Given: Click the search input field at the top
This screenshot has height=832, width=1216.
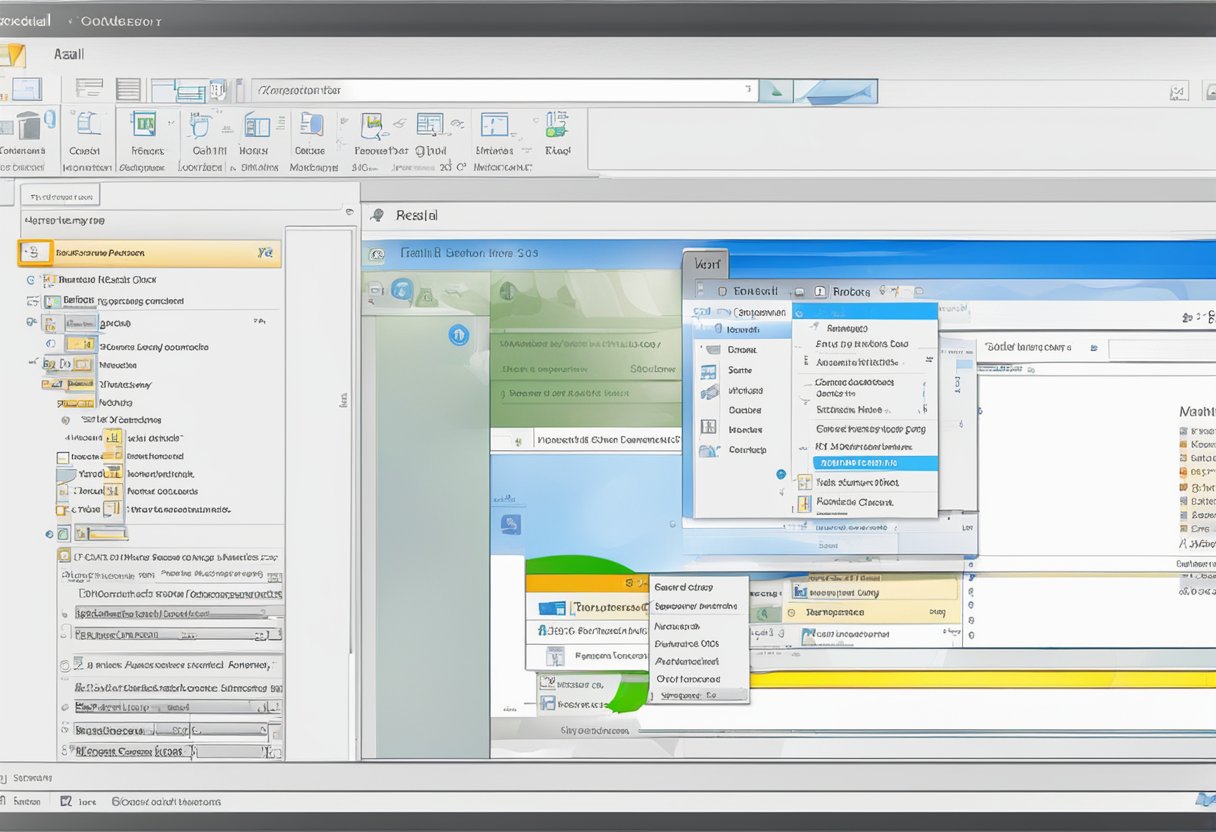Looking at the screenshot, I should pos(500,90).
